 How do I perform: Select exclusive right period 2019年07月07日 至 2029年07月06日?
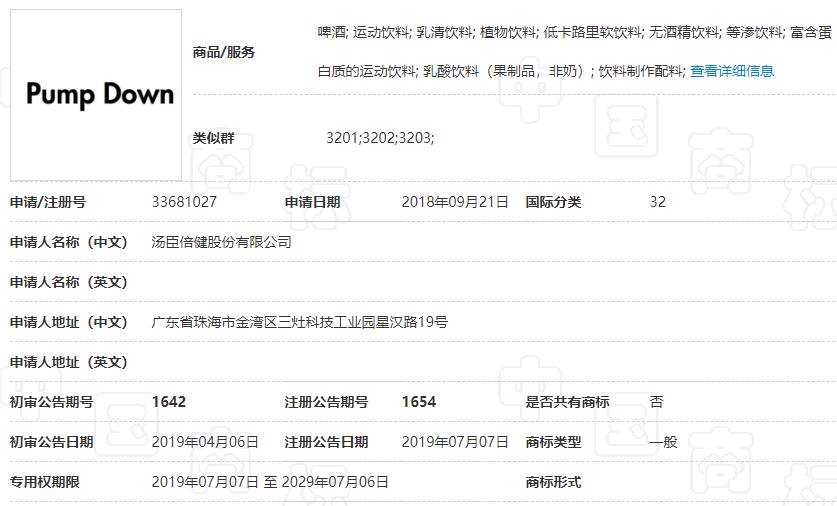point(270,482)
